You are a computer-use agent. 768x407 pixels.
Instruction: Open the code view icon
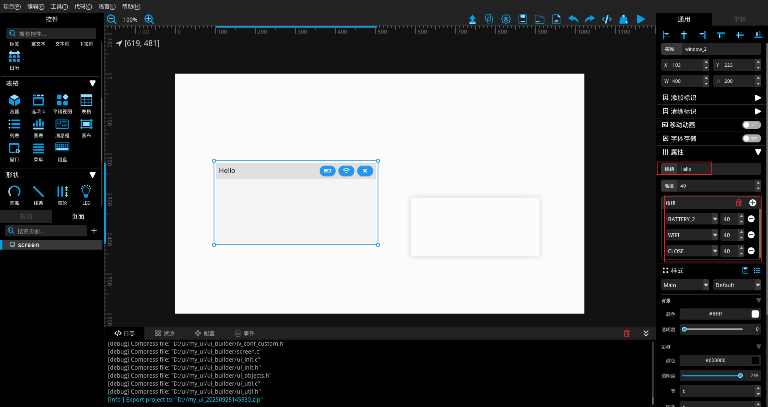coord(606,19)
